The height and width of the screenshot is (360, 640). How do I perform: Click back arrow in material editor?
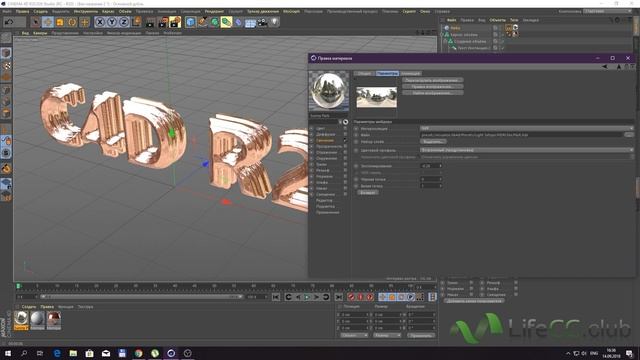[604, 67]
